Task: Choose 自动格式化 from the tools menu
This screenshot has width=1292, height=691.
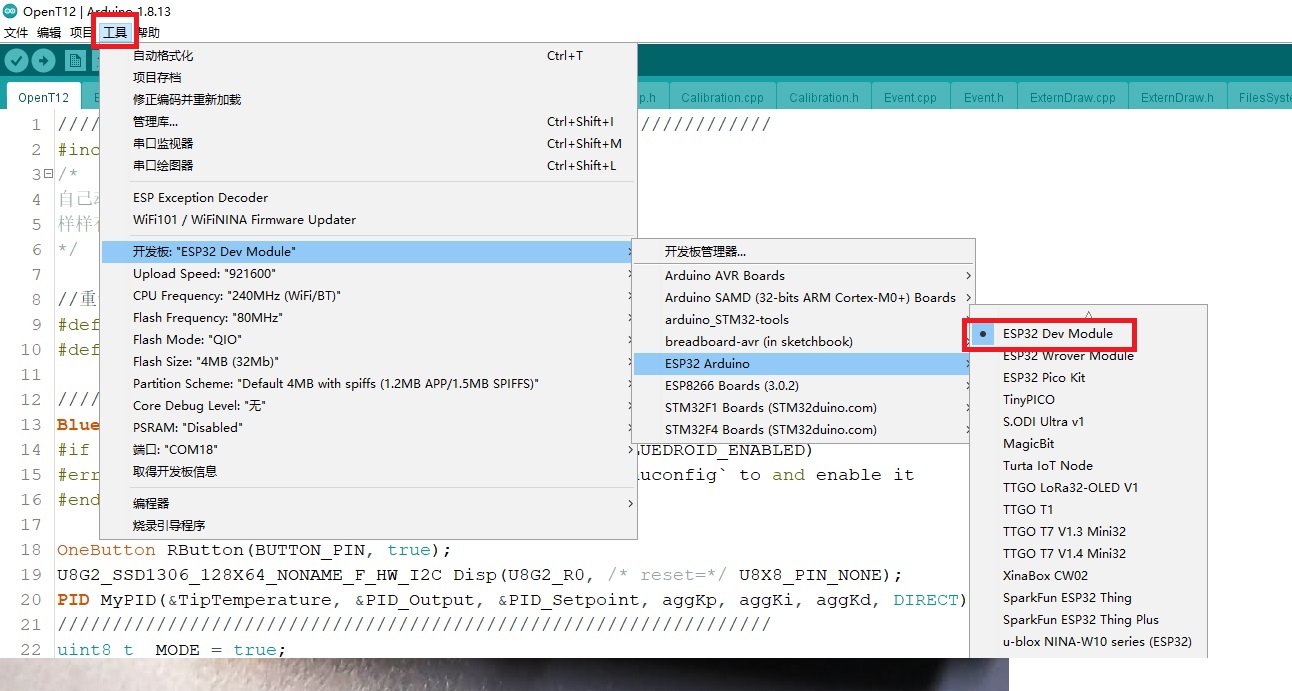Action: [x=368, y=56]
